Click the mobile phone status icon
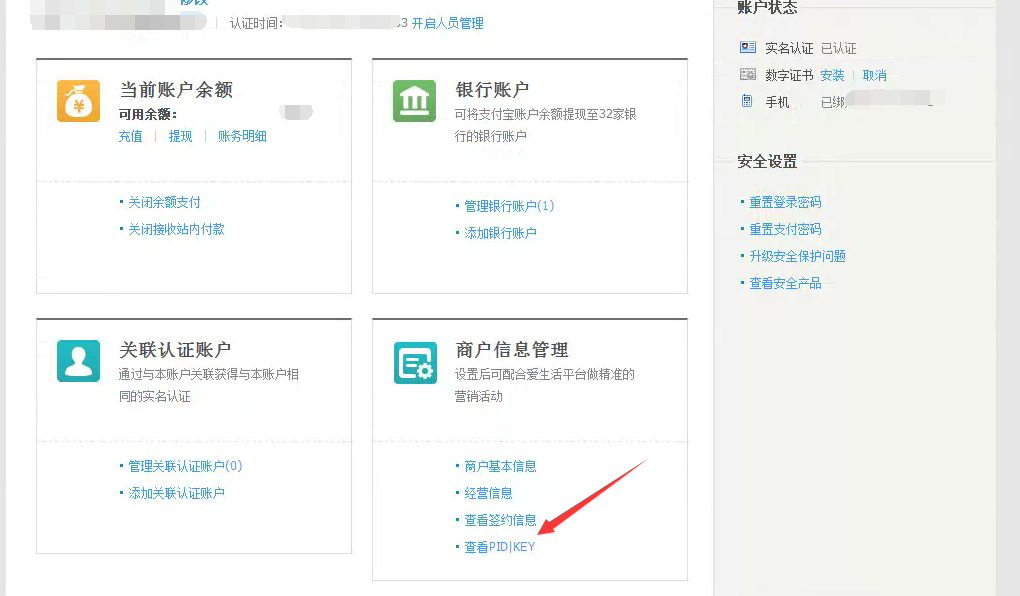The height and width of the screenshot is (596, 1020). point(747,101)
